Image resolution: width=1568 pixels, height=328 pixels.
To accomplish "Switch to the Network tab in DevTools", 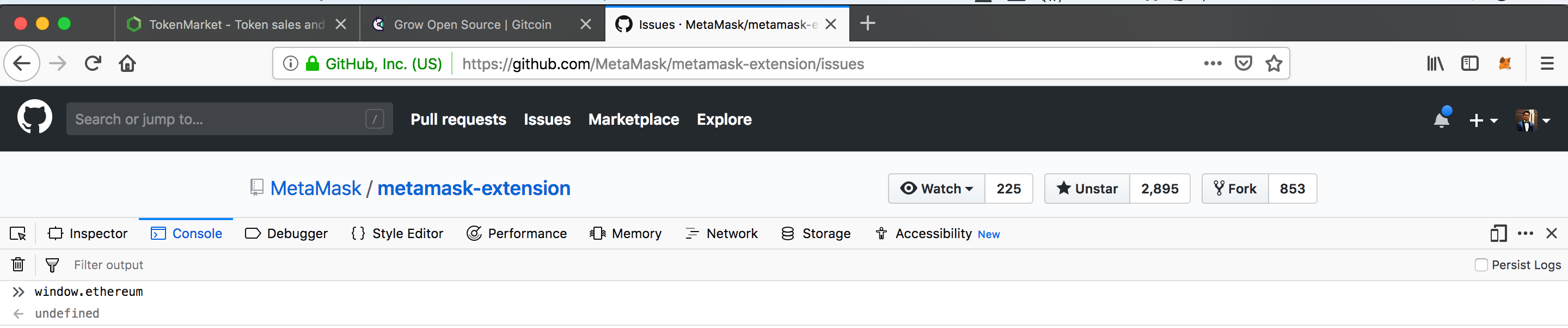I will pyautogui.click(x=722, y=234).
